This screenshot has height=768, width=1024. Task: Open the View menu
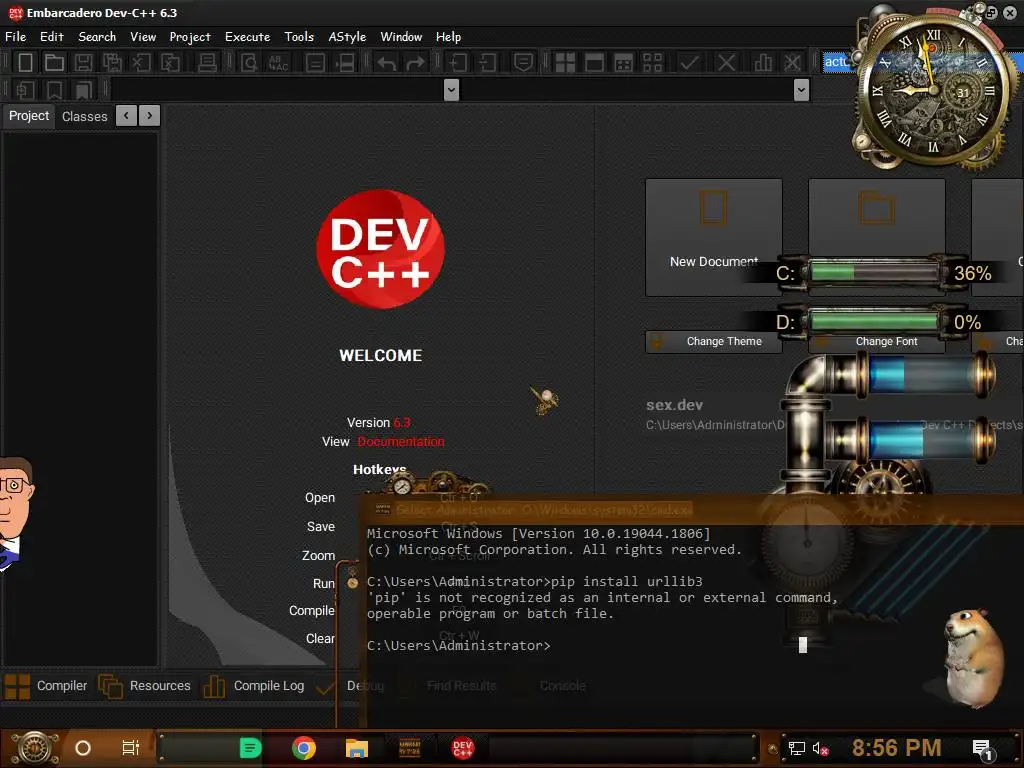point(142,37)
